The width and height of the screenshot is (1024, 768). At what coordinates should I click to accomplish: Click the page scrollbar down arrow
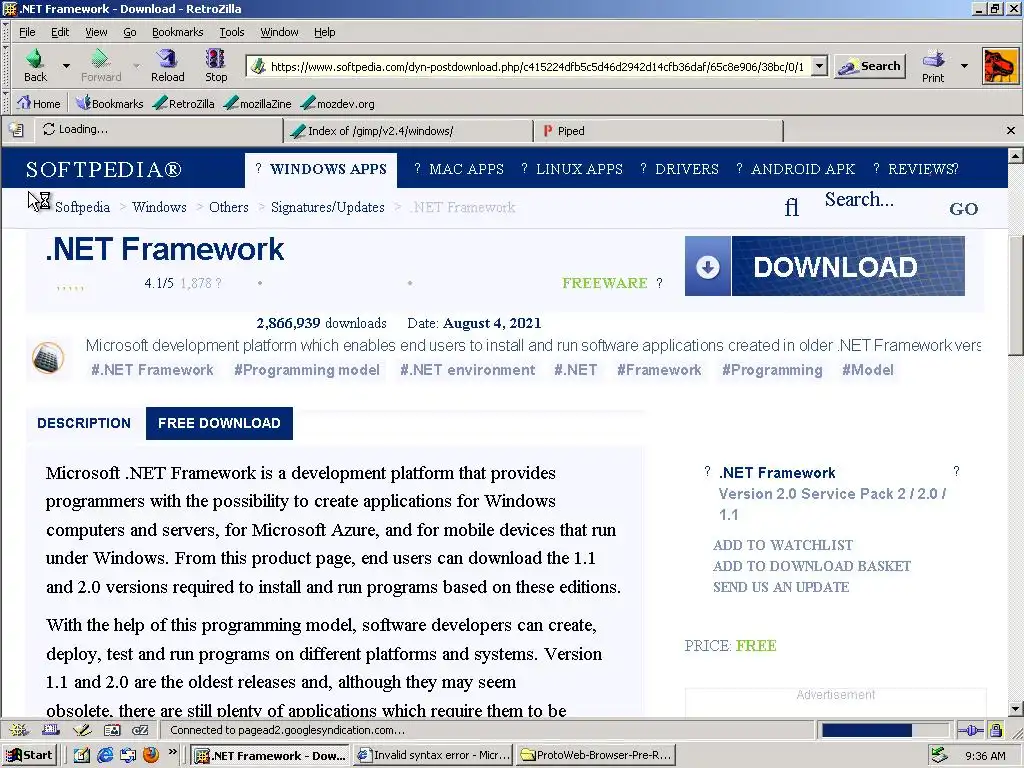coord(1015,709)
